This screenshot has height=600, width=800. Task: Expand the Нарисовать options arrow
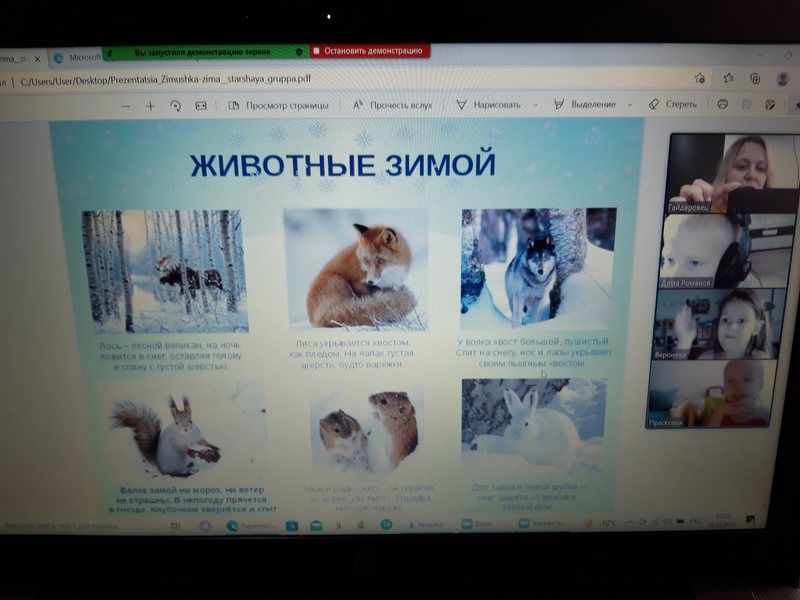click(x=535, y=105)
